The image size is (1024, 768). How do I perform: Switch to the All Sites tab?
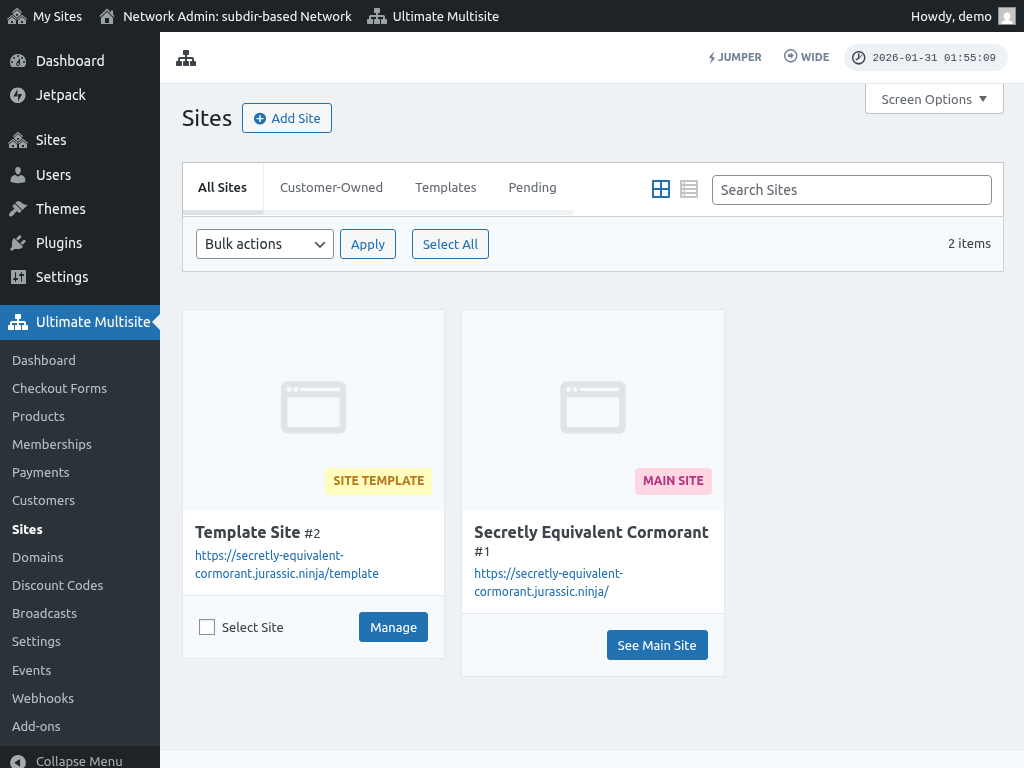point(223,187)
